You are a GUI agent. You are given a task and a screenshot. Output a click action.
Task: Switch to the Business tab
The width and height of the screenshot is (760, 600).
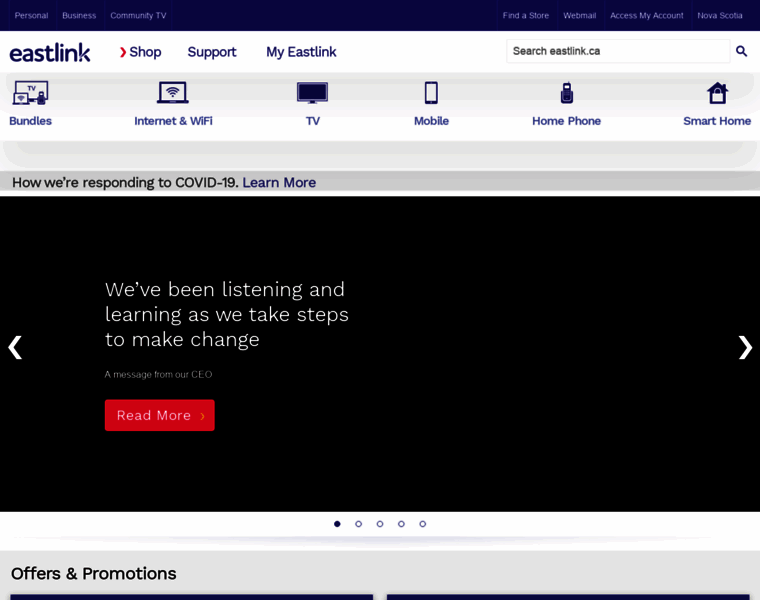79,16
